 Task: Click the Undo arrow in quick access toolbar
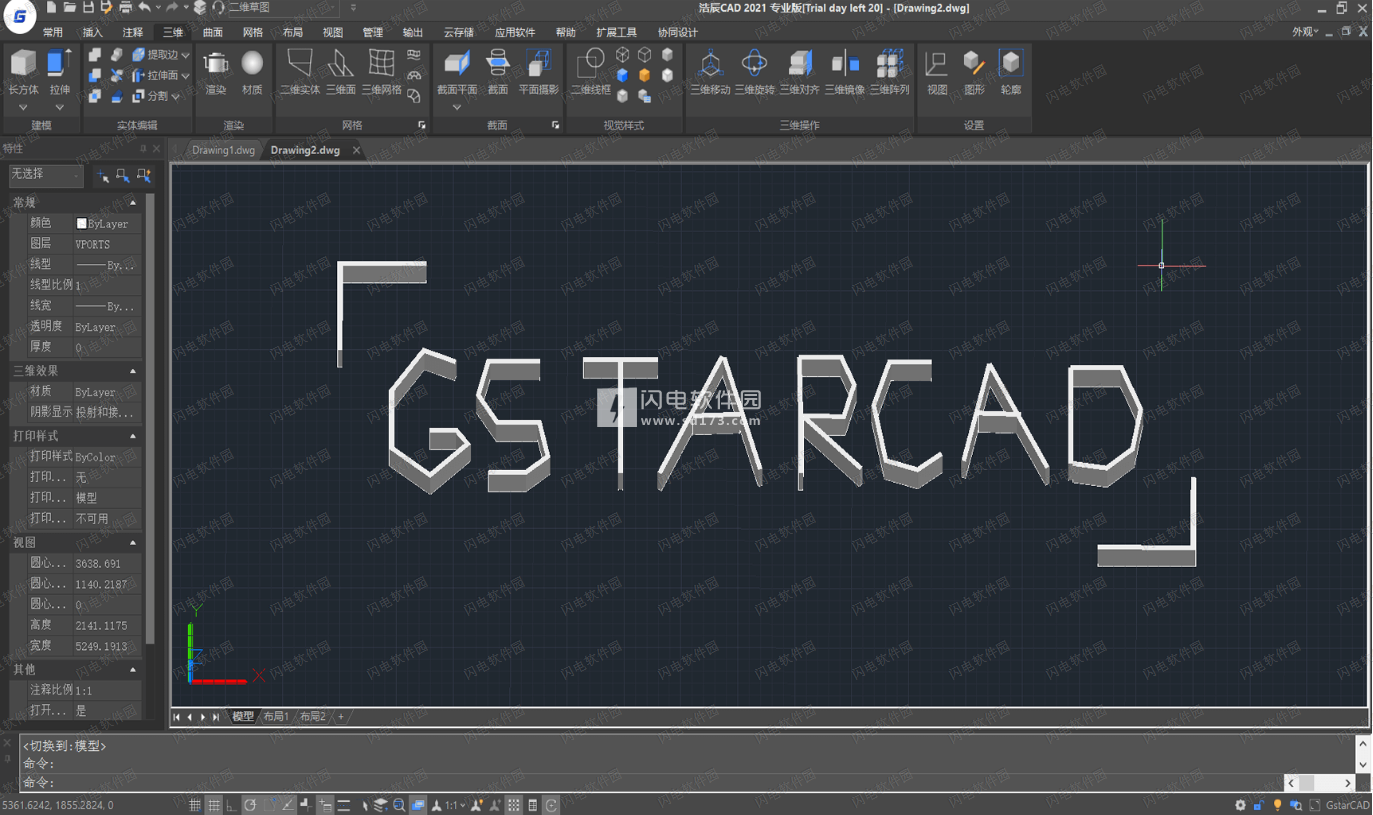145,7
